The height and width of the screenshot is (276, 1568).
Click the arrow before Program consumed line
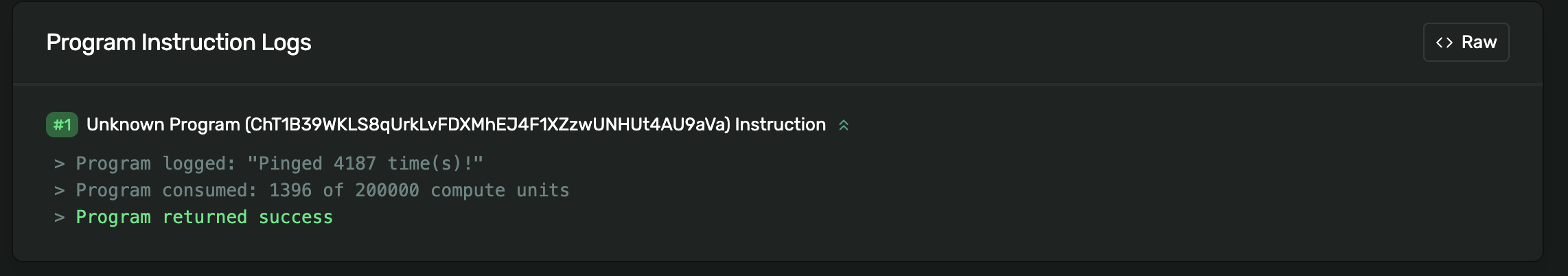tap(60, 190)
